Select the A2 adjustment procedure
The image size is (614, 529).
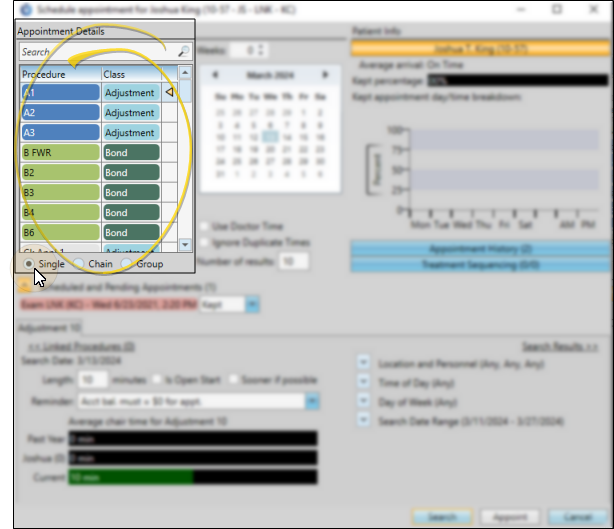[x=59, y=112]
